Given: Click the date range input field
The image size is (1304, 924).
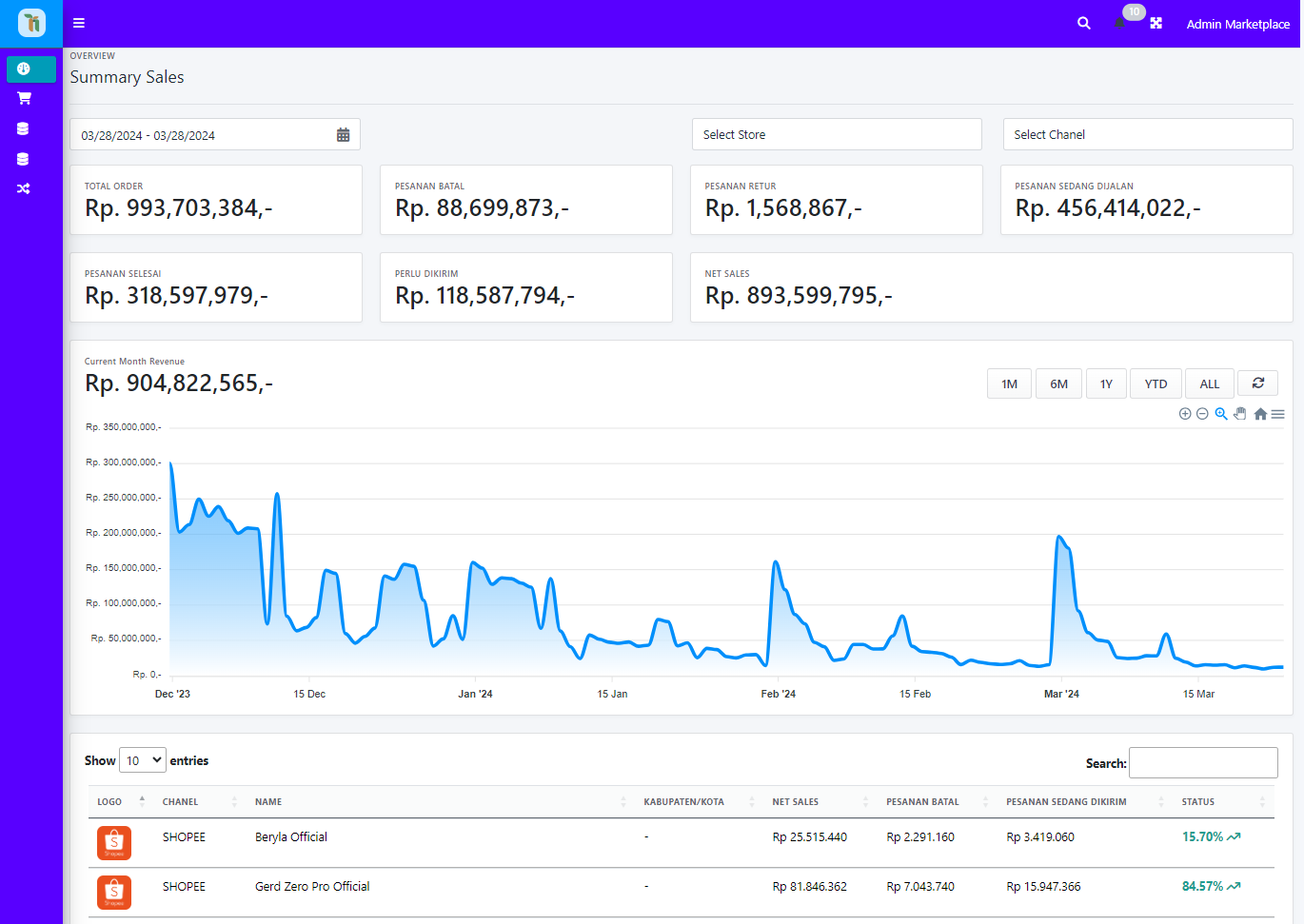Looking at the screenshot, I should pos(215,134).
